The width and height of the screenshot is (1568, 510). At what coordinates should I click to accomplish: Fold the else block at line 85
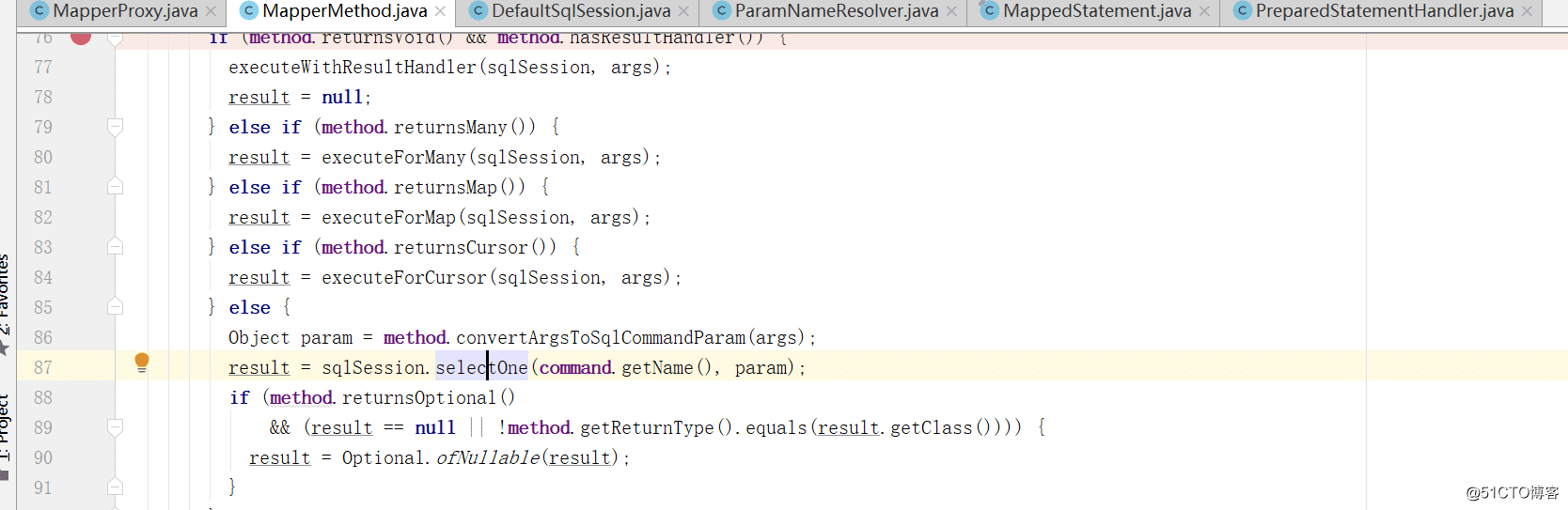pos(116,307)
